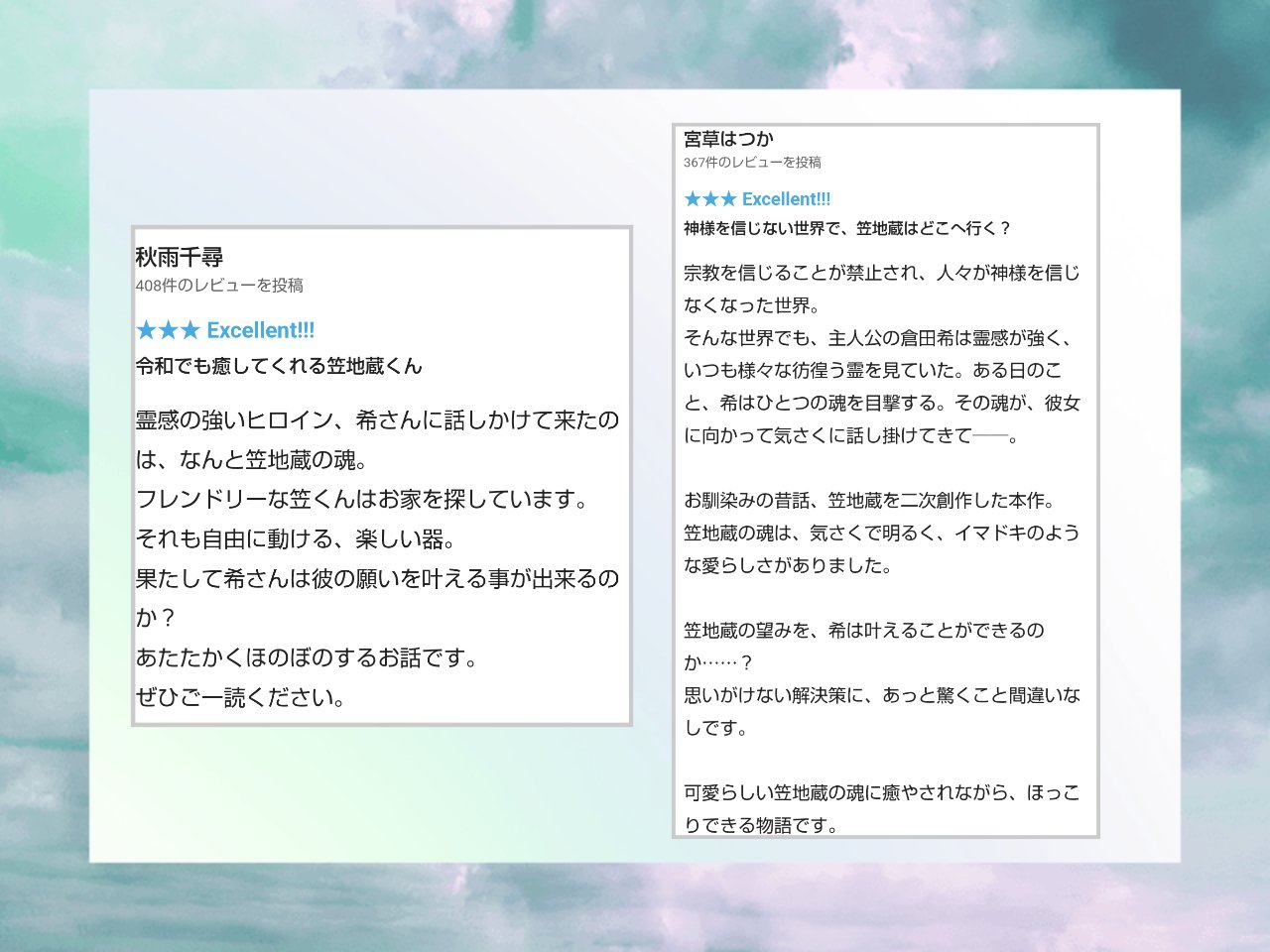The image size is (1270, 952).
Task: Click the blue stars in 秋雨千尋's review
Action: coord(168,331)
